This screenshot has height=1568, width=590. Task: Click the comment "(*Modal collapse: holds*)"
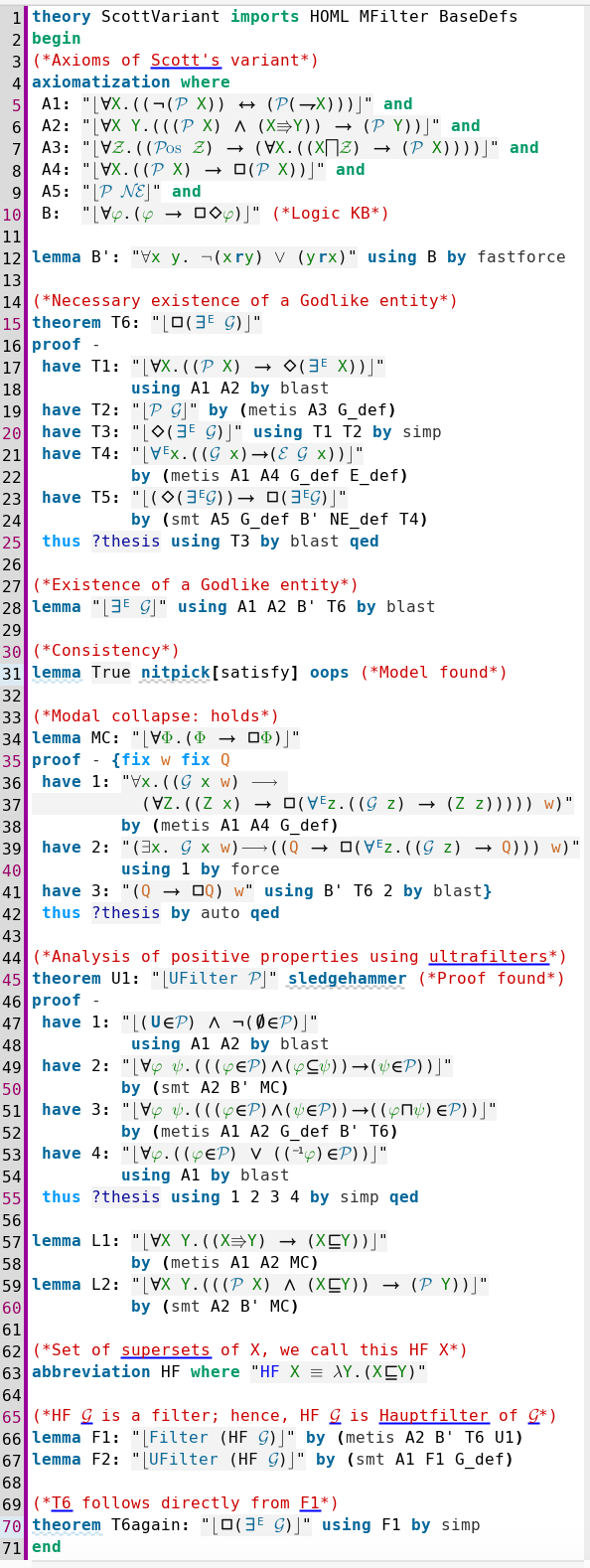click(x=156, y=716)
